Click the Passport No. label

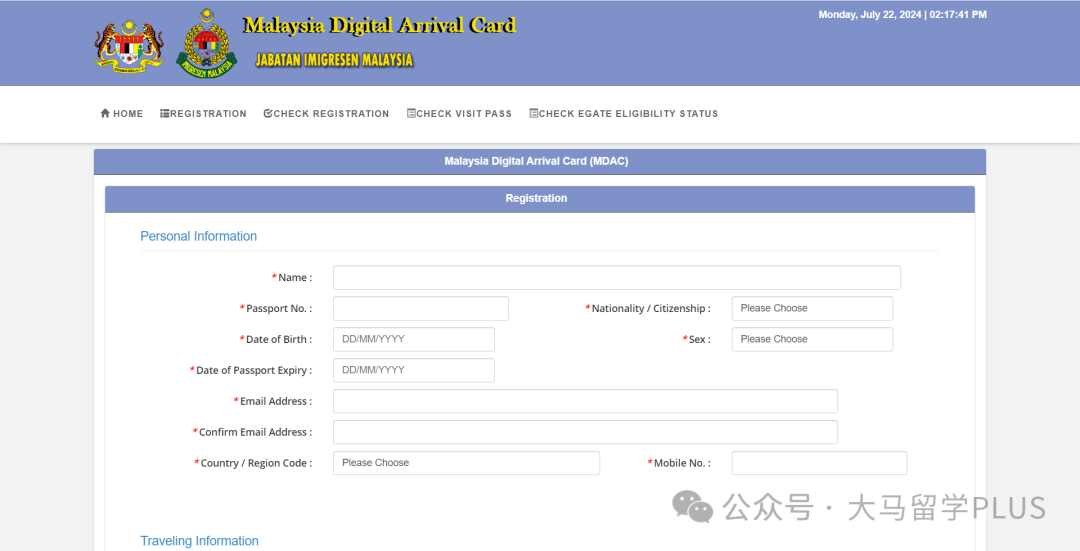pyautogui.click(x=276, y=309)
